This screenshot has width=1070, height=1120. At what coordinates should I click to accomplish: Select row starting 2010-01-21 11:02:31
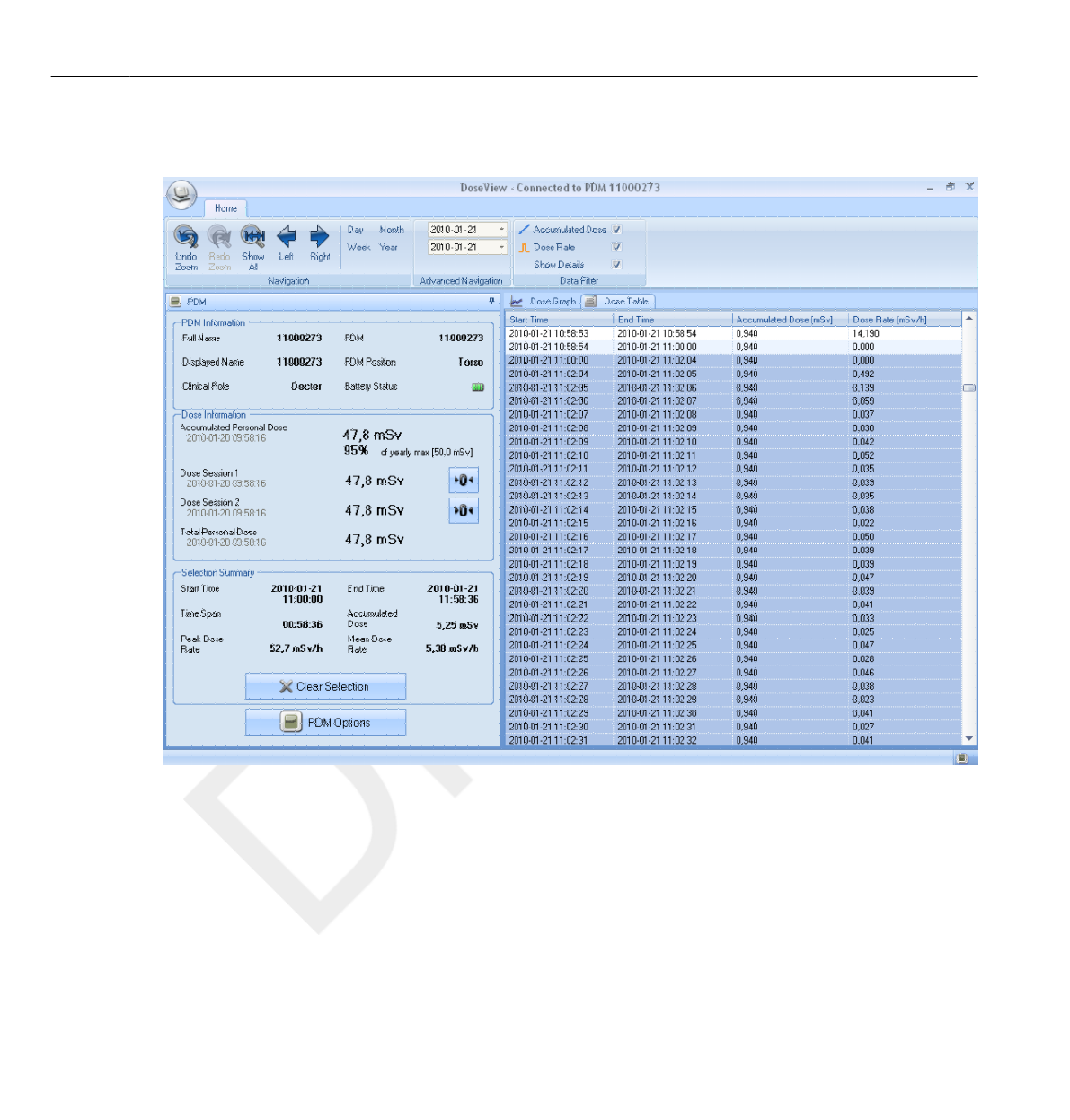click(x=733, y=740)
